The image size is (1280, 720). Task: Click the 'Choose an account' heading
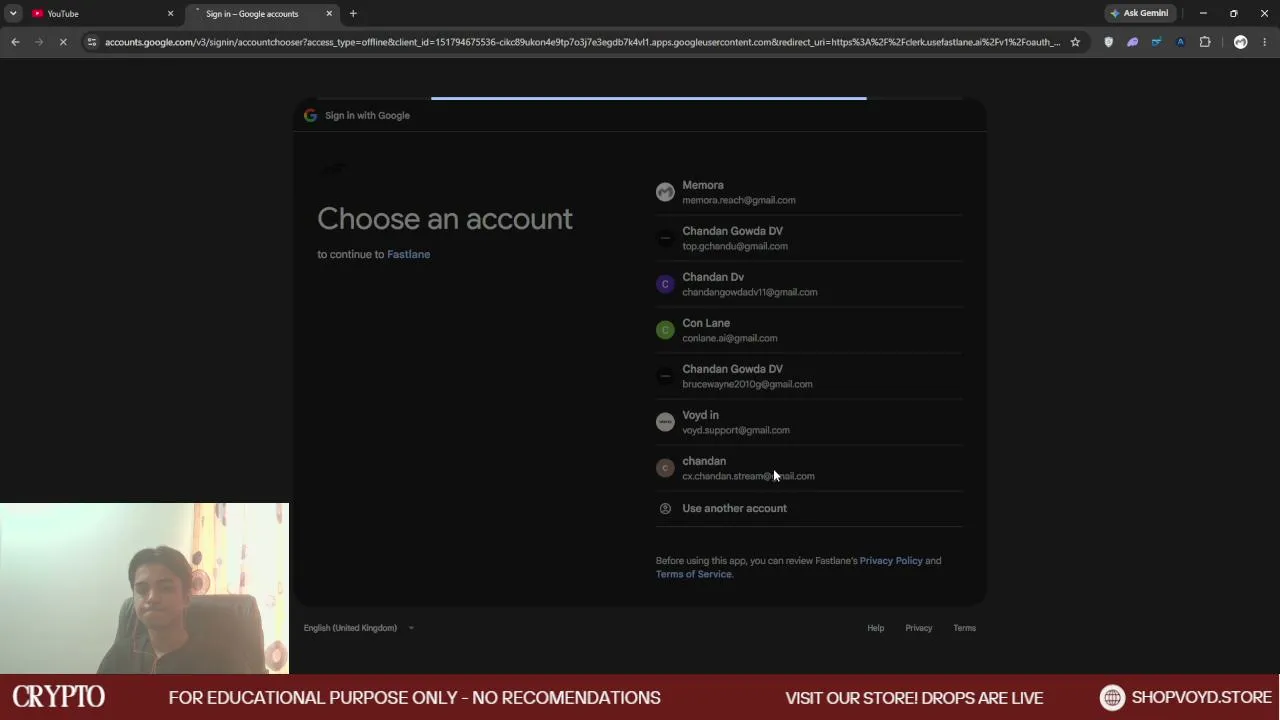(445, 219)
